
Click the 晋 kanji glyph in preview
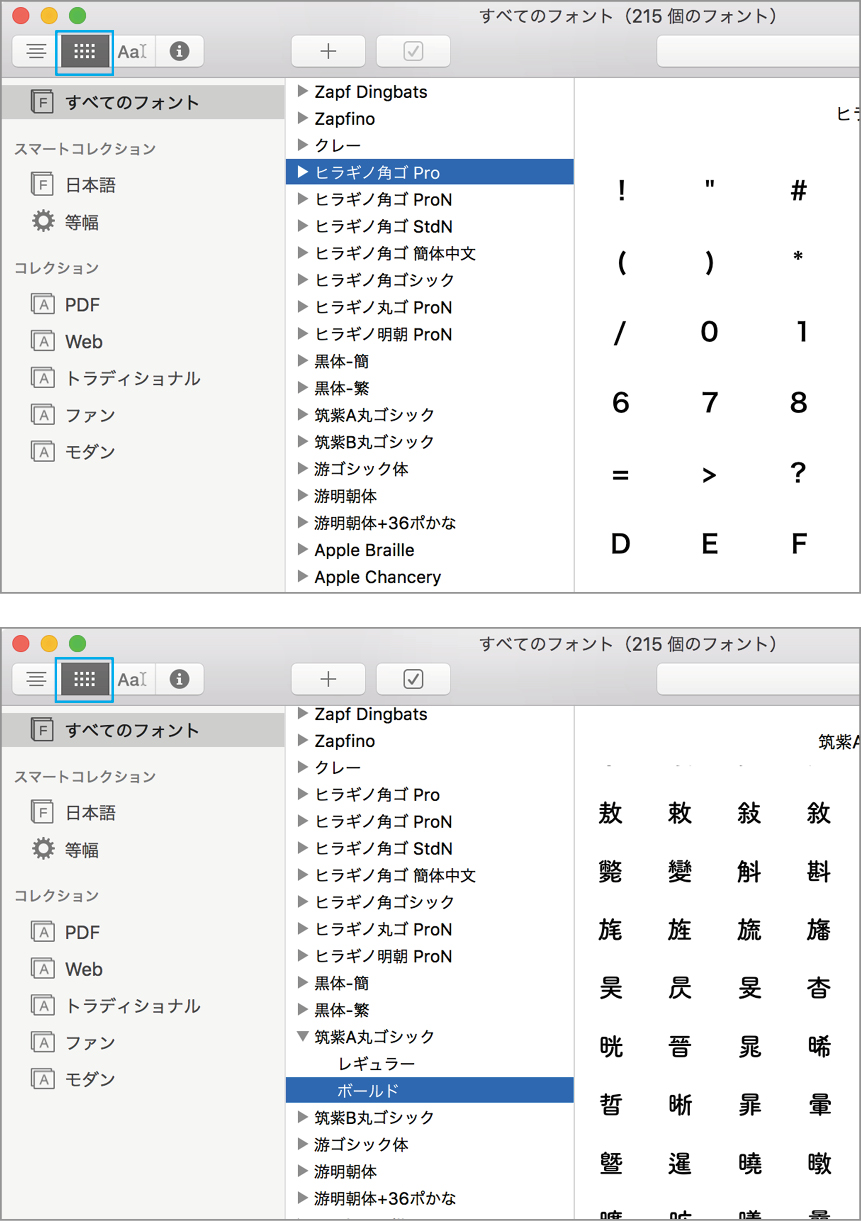pos(680,1047)
